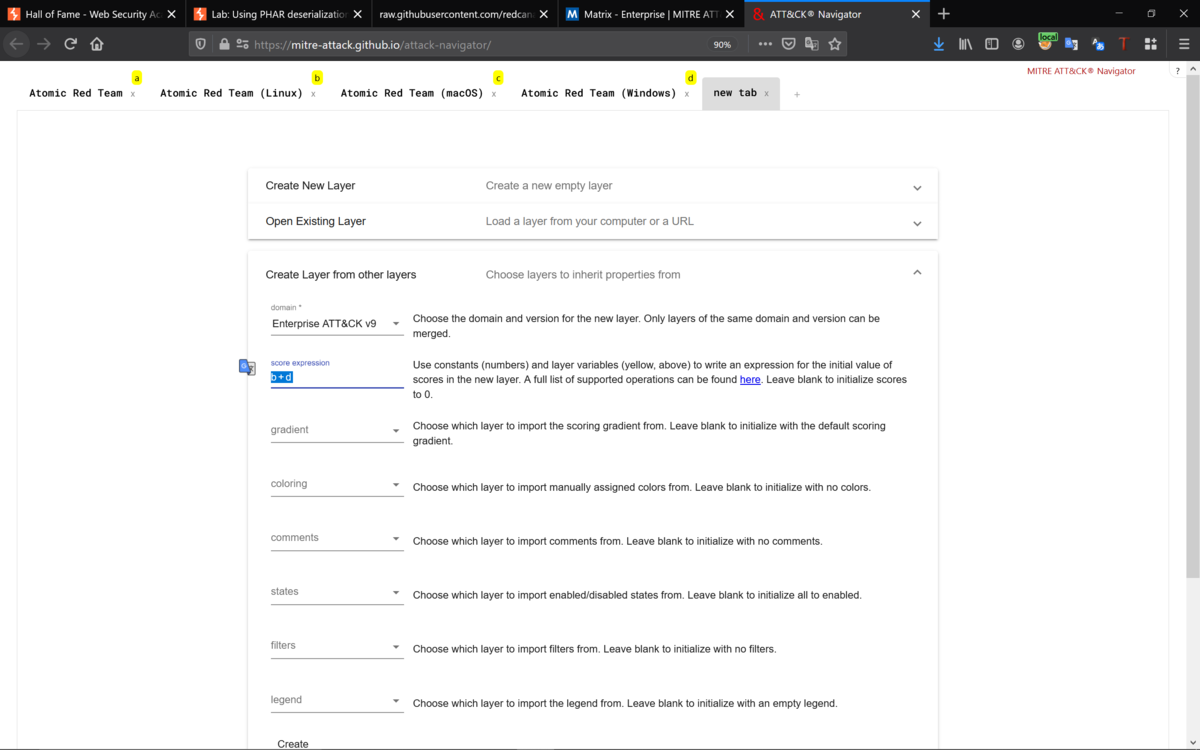Open comments layer dropdown

tap(337, 538)
